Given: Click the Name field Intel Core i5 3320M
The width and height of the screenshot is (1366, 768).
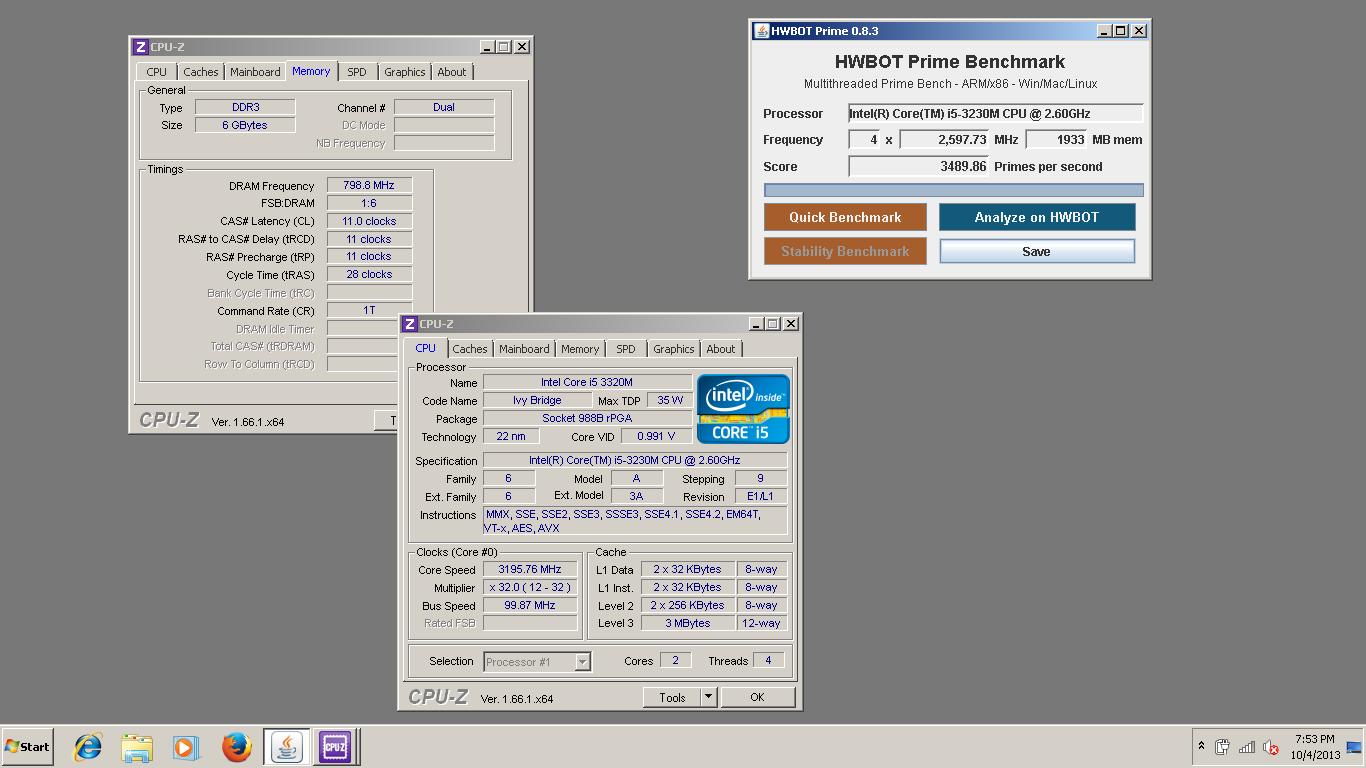Looking at the screenshot, I should (x=587, y=382).
